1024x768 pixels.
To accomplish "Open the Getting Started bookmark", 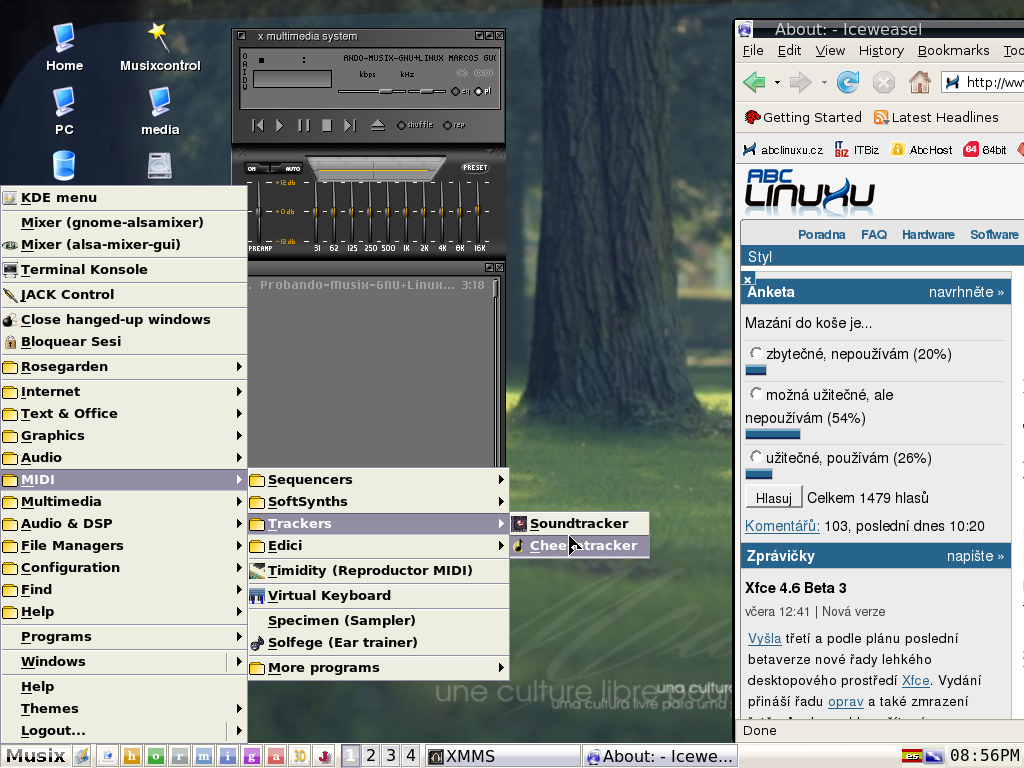I will [803, 118].
